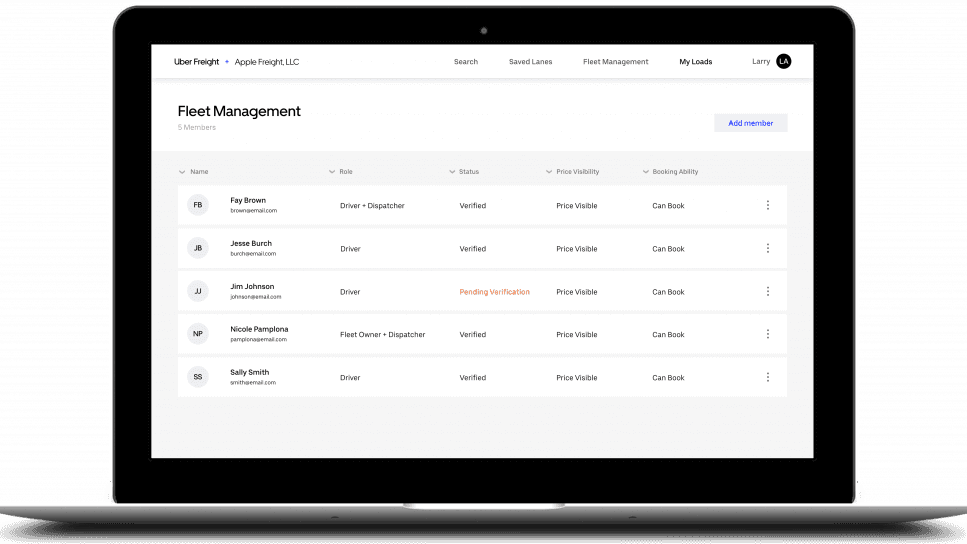Screen dimensions: 967x544
Task: Sort by the Price Visibility column
Action: point(572,171)
